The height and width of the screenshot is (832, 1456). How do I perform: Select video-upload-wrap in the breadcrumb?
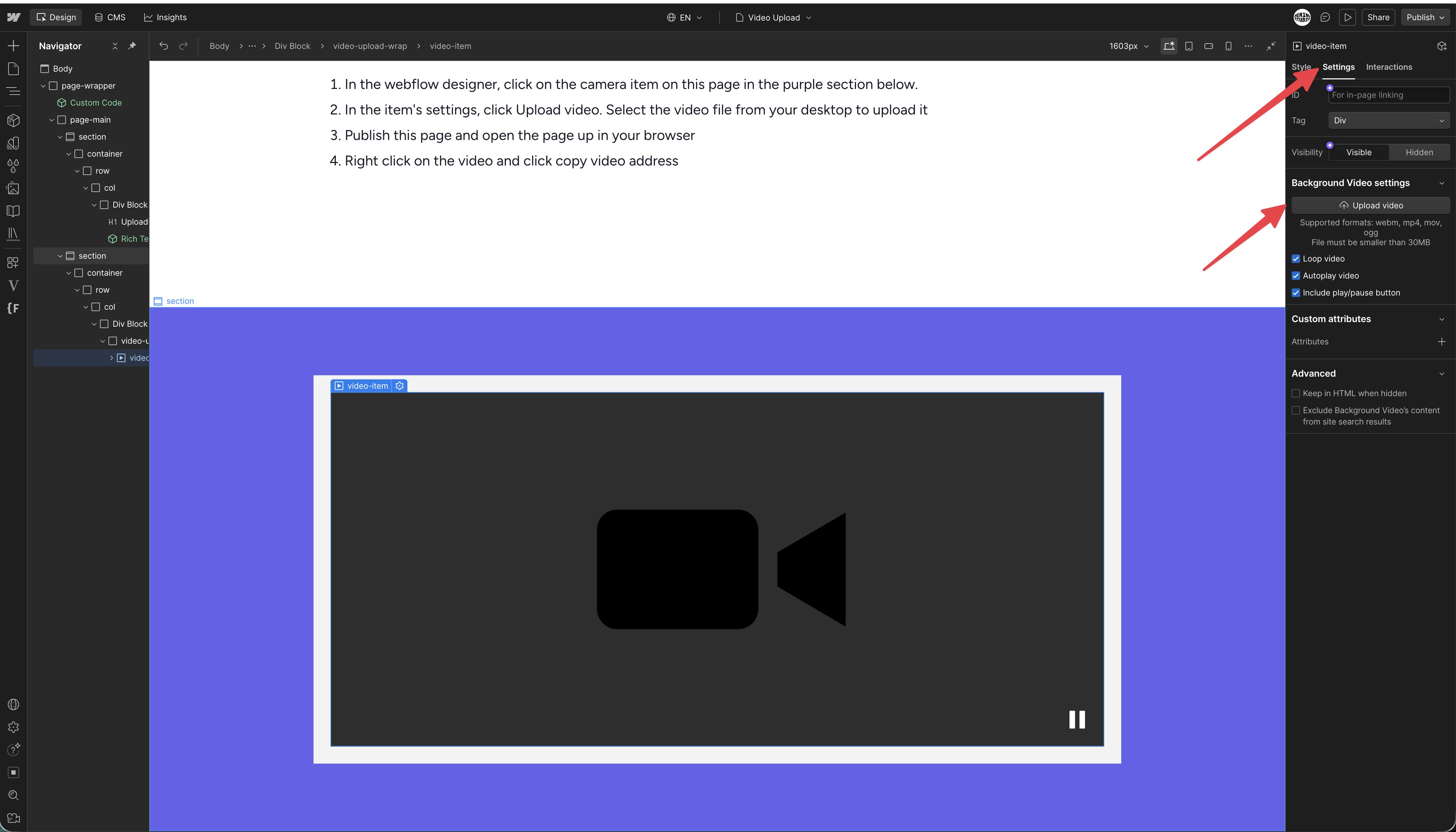pos(369,46)
